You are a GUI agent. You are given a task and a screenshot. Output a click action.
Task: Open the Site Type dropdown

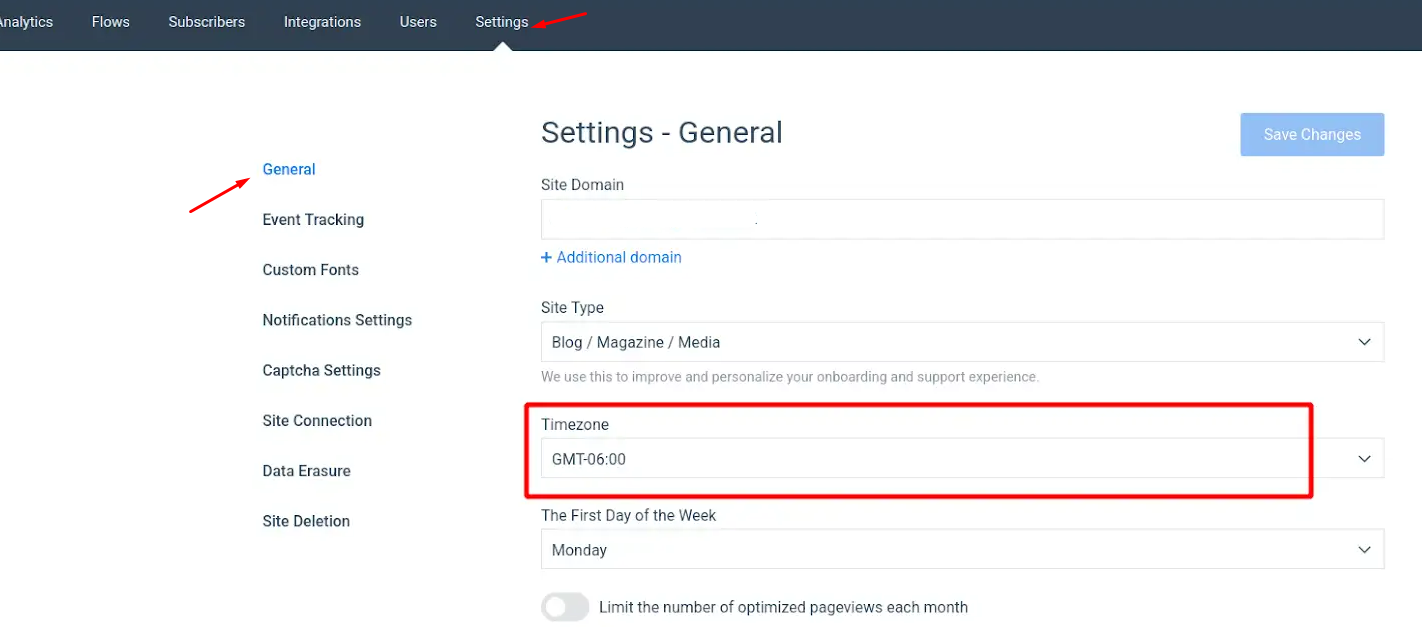pyautogui.click(x=961, y=342)
